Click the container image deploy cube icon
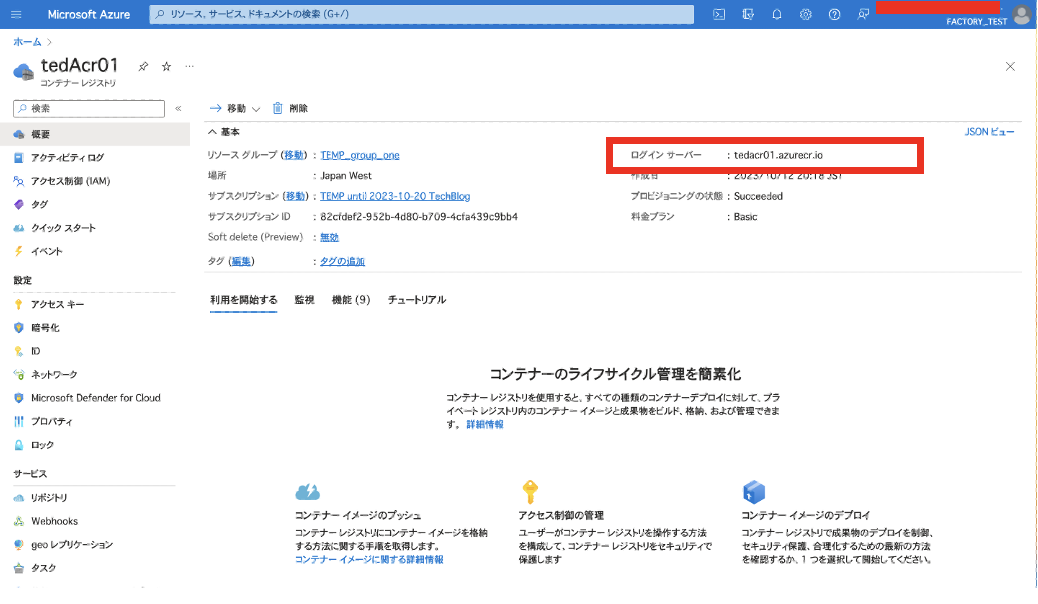 (x=754, y=491)
